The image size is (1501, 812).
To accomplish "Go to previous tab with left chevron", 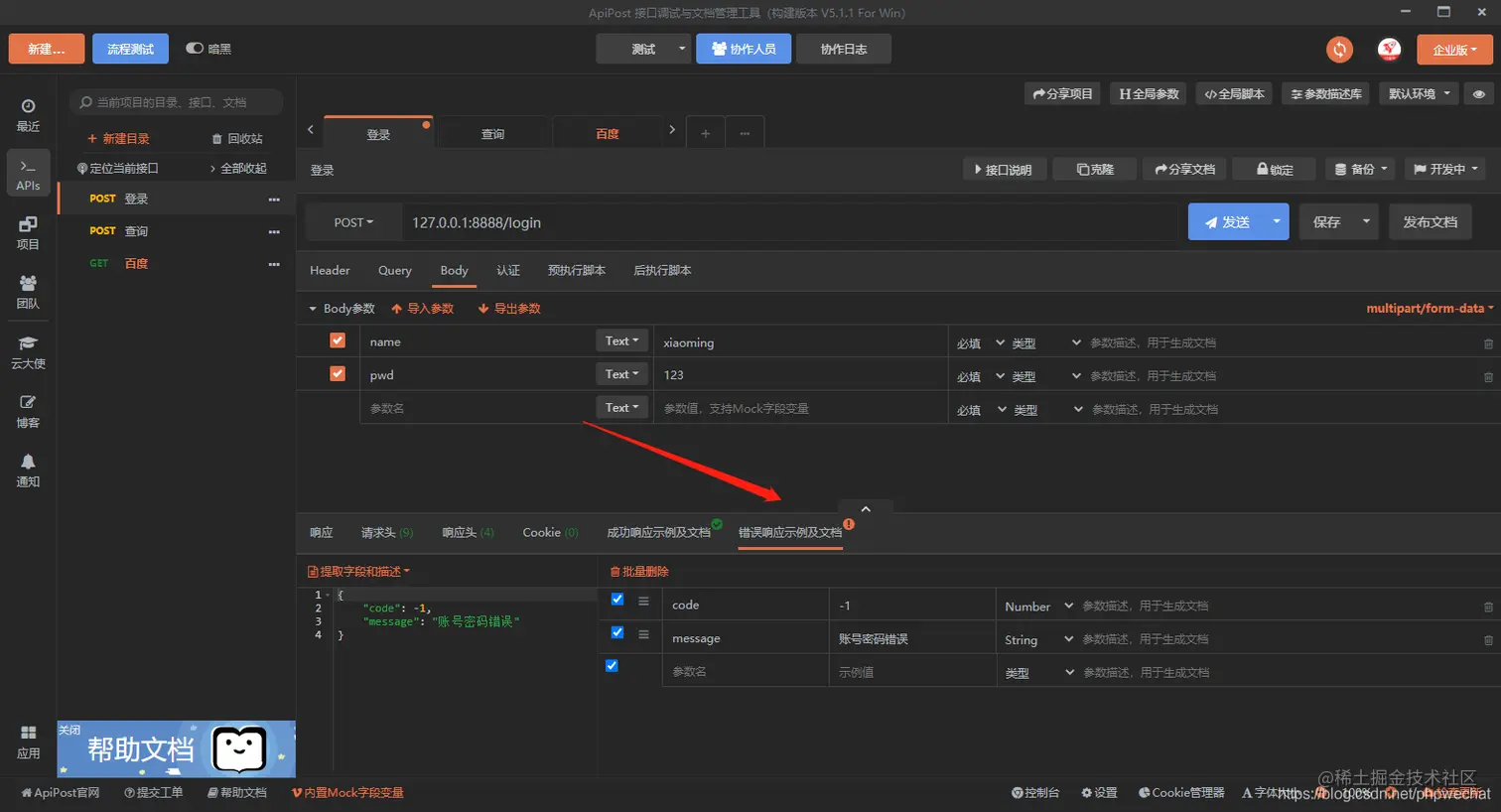I will pos(310,130).
